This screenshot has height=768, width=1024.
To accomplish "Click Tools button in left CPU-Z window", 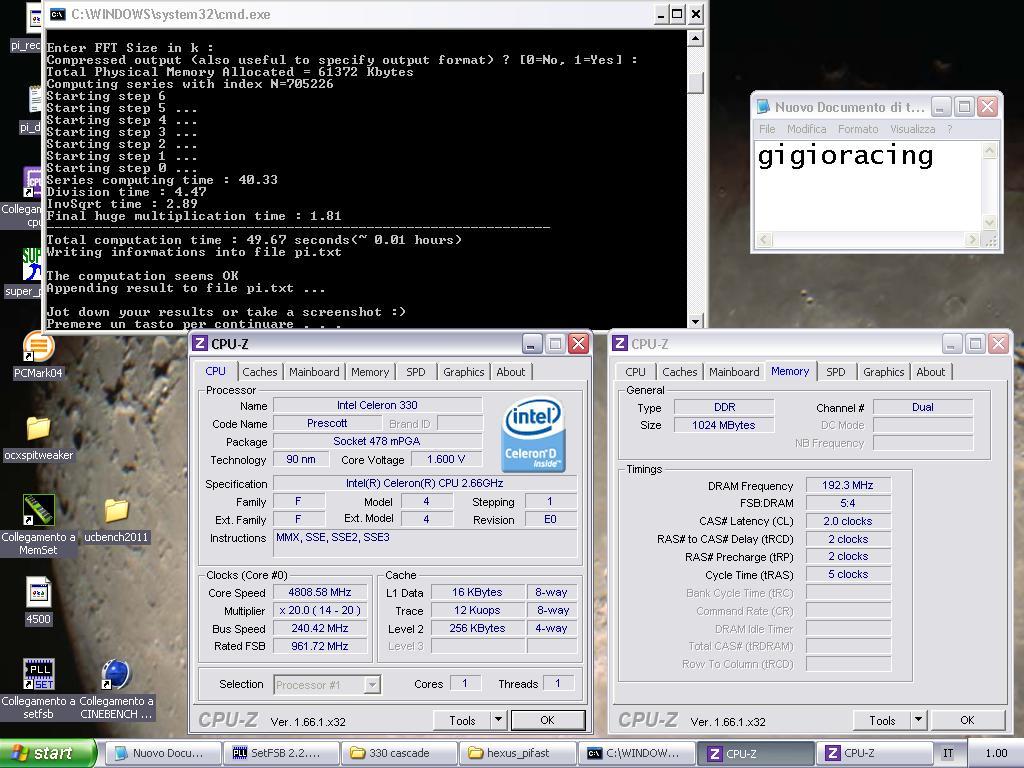I will pos(462,720).
